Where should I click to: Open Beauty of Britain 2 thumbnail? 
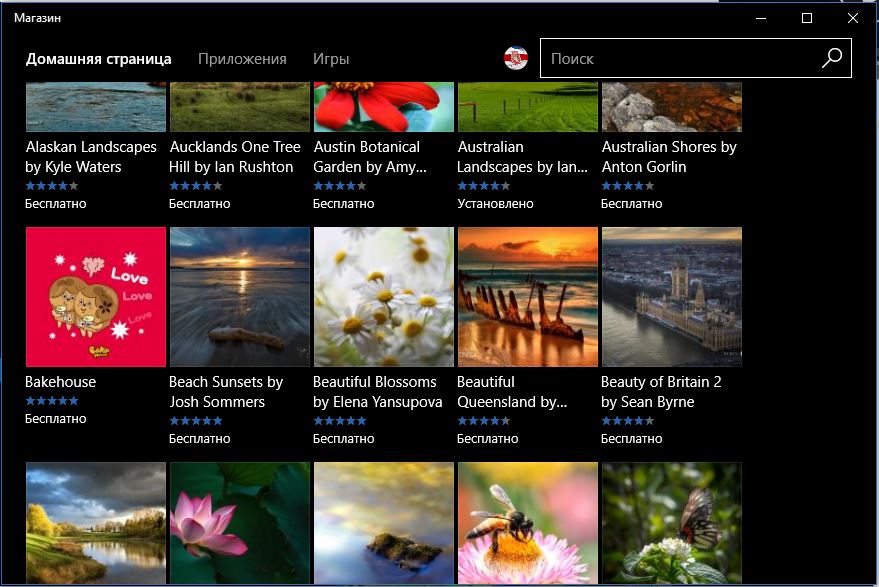click(x=672, y=297)
